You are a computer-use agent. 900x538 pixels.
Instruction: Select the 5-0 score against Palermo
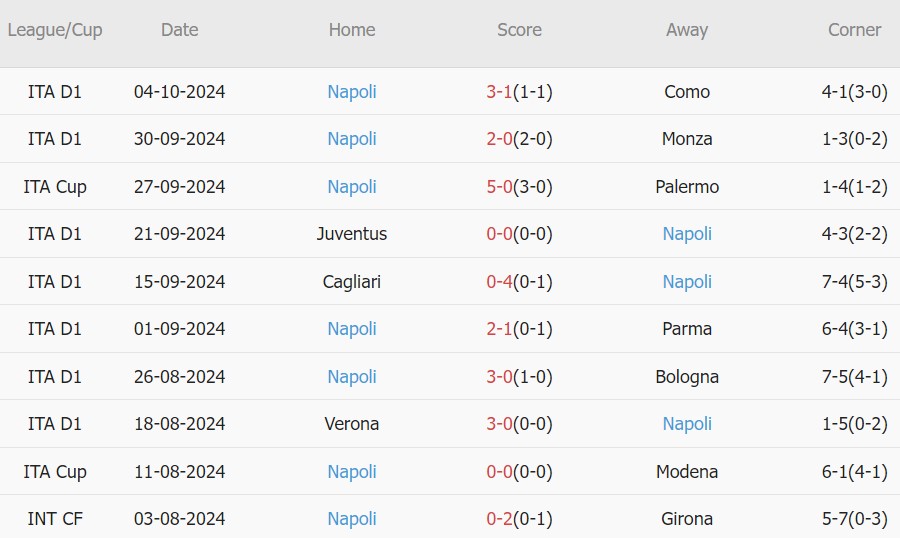click(500, 187)
